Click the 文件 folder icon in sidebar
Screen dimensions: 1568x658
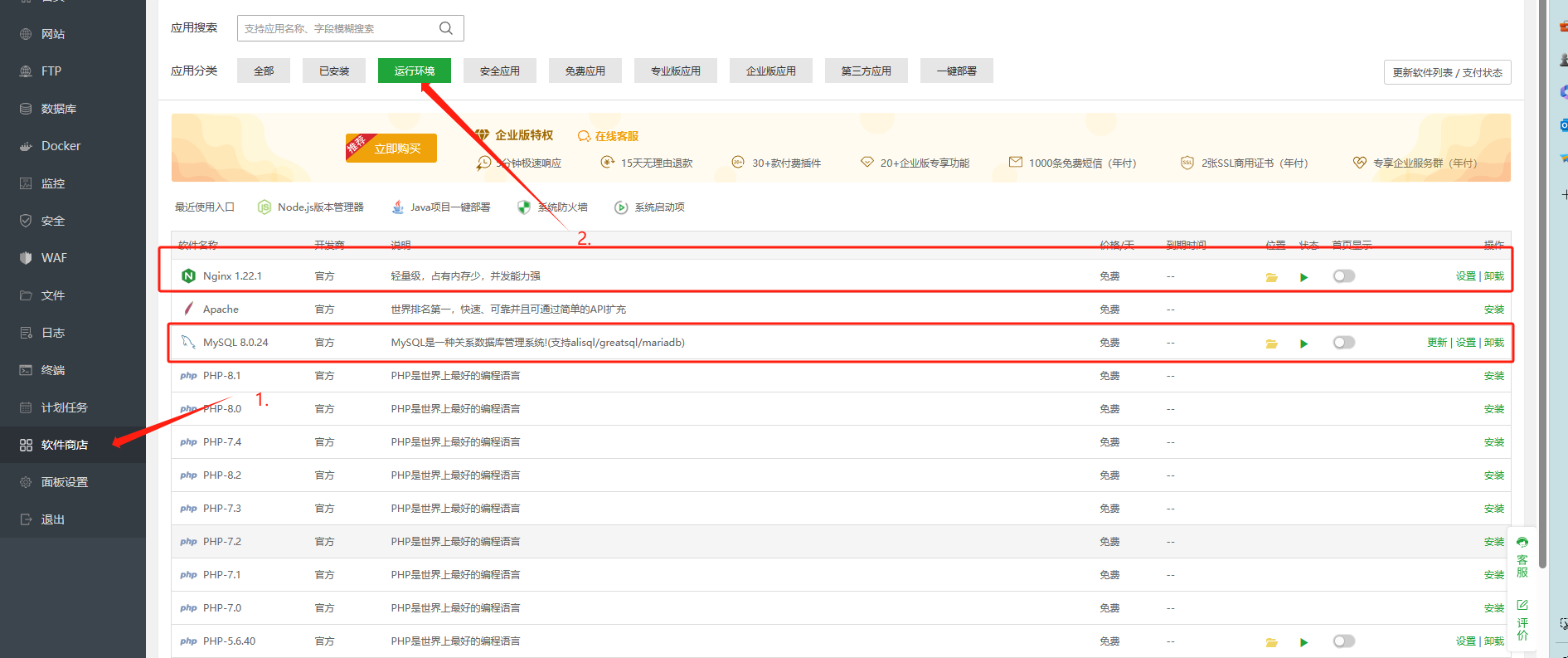(26, 295)
